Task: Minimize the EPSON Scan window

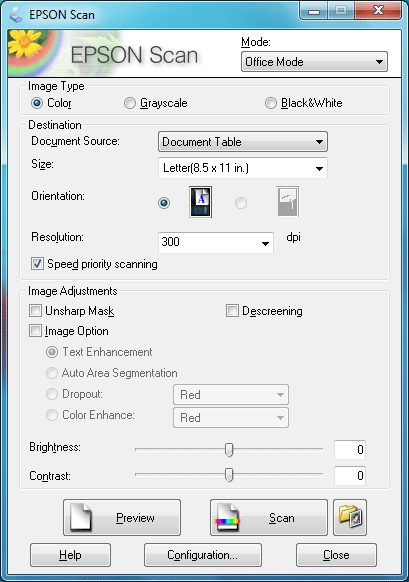Action: click(314, 11)
